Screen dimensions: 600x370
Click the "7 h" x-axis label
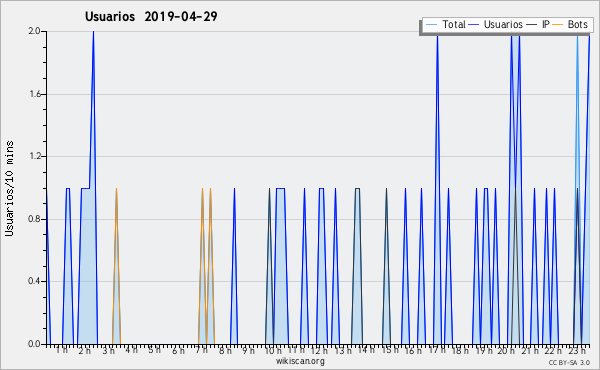click(201, 350)
